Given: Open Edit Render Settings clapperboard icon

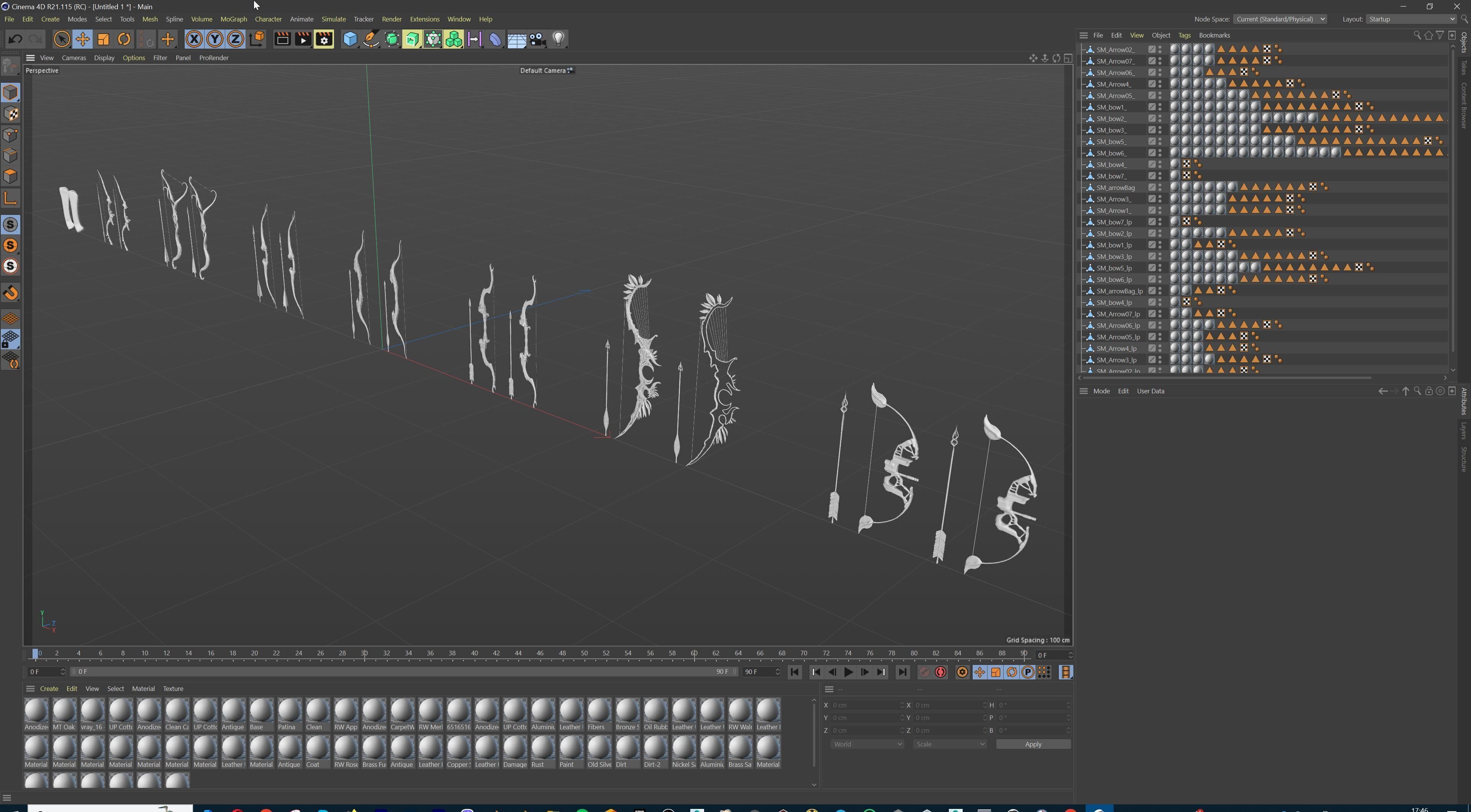Looking at the screenshot, I should point(324,39).
